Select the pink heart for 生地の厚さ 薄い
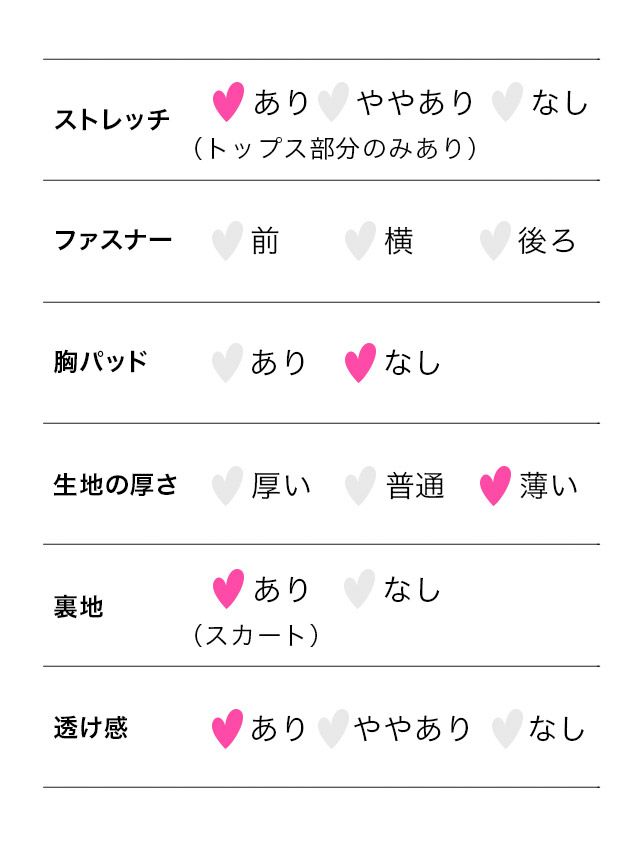Screen dimensions: 640x854 (494, 486)
